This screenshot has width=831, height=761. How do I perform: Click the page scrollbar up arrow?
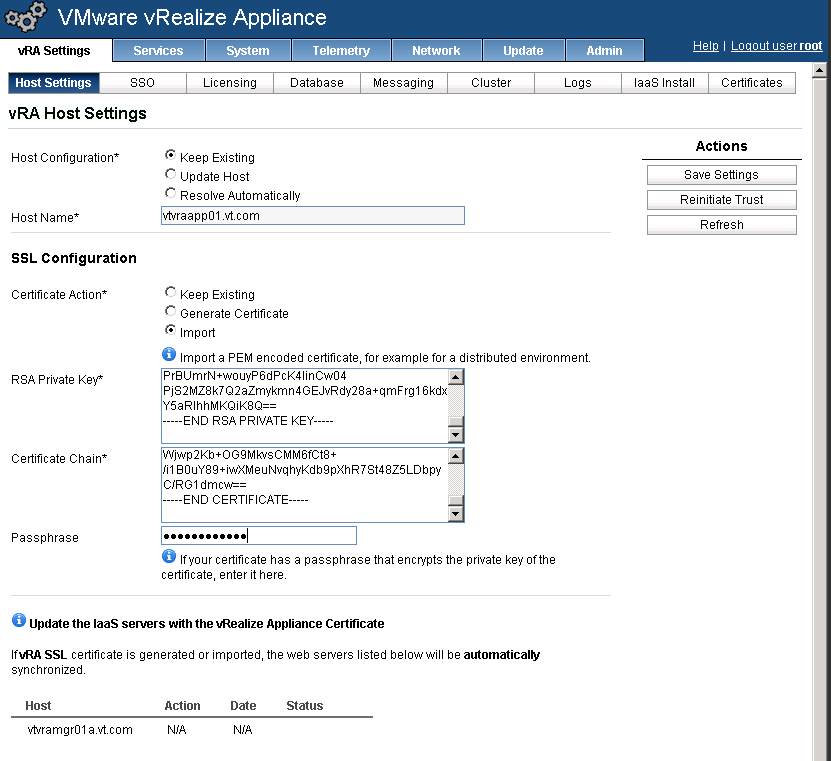pos(819,70)
